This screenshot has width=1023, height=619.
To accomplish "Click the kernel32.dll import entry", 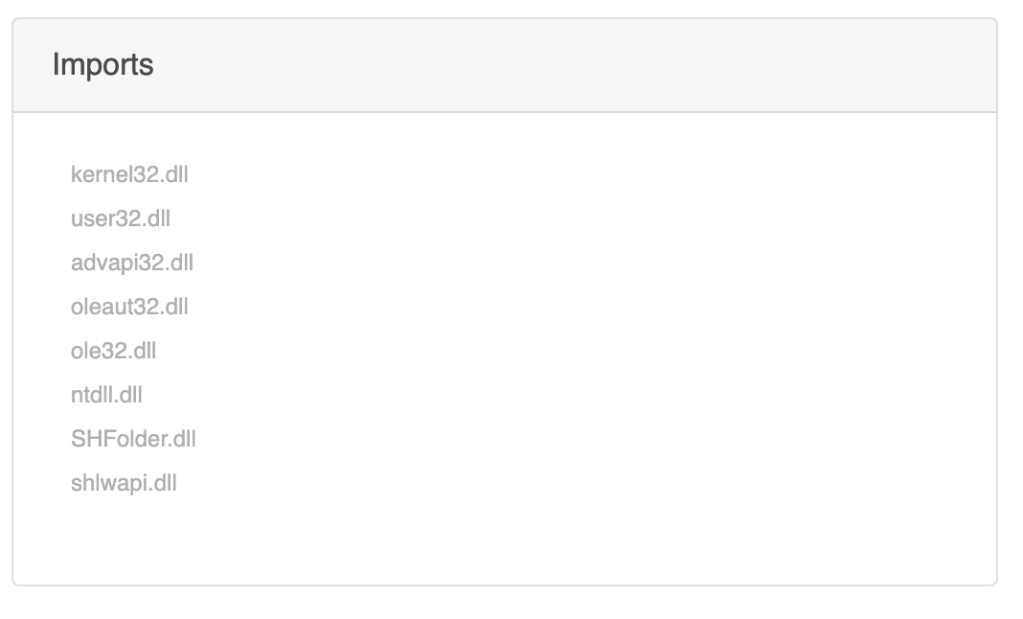I will (x=129, y=175).
